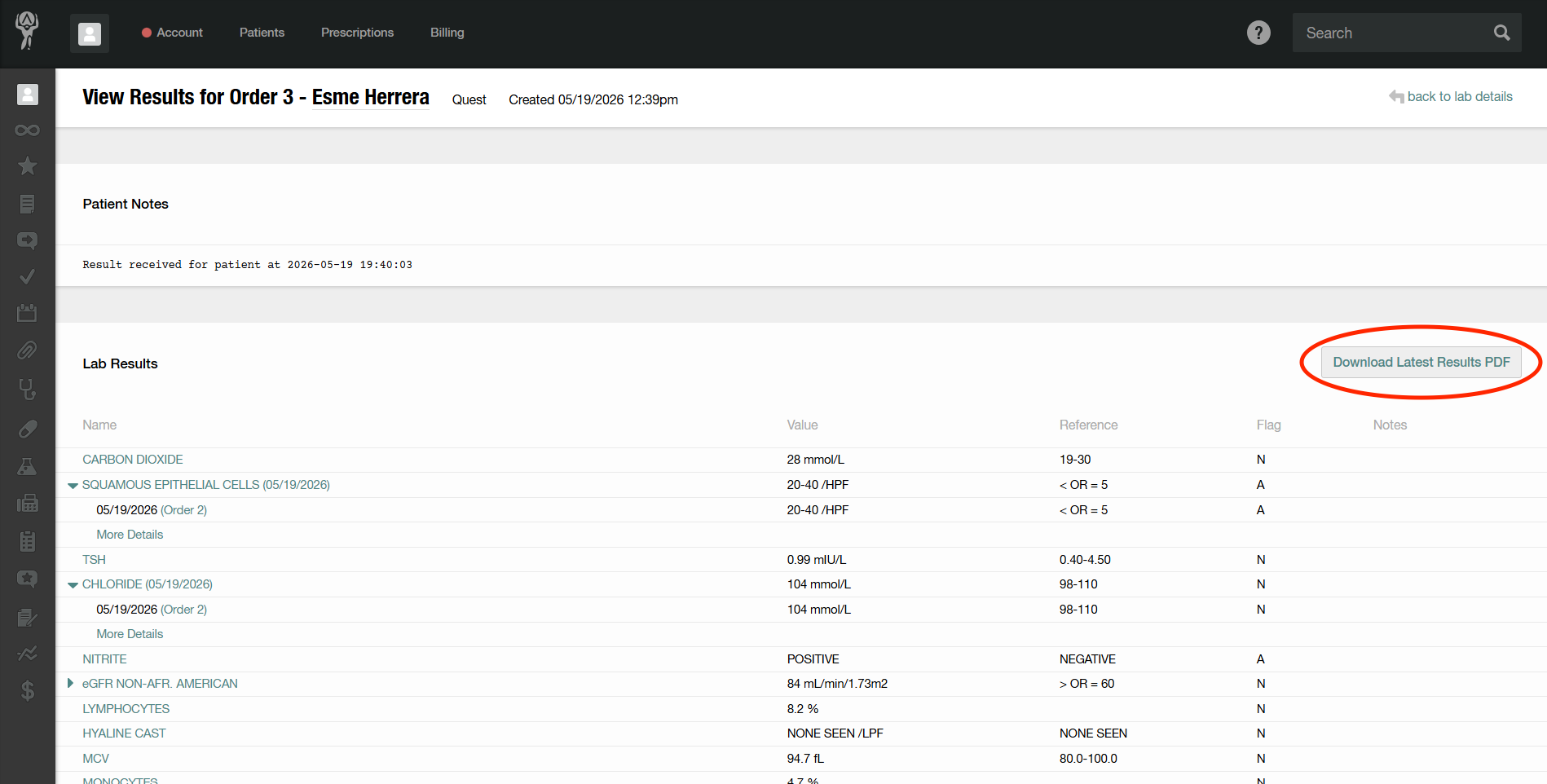Click into the Search field

pyautogui.click(x=1392, y=33)
